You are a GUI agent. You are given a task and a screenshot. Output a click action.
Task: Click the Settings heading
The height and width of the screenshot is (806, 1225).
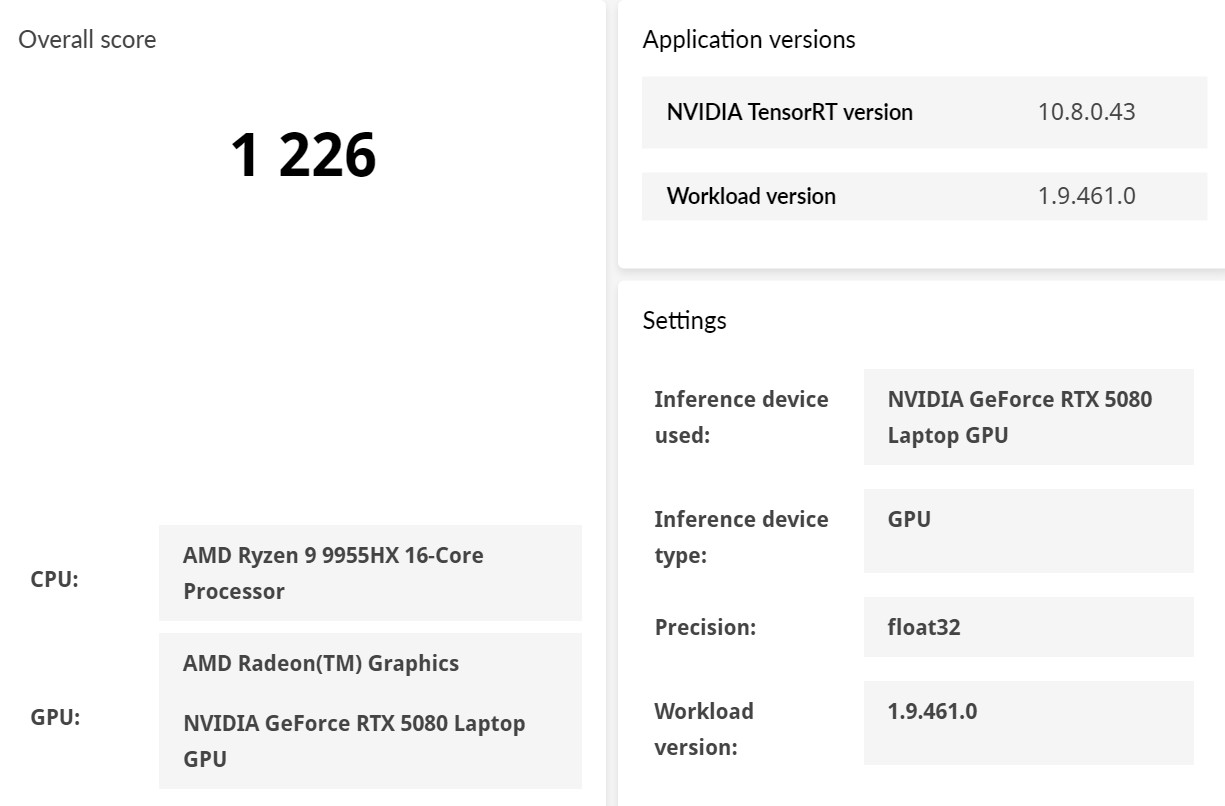pos(684,320)
